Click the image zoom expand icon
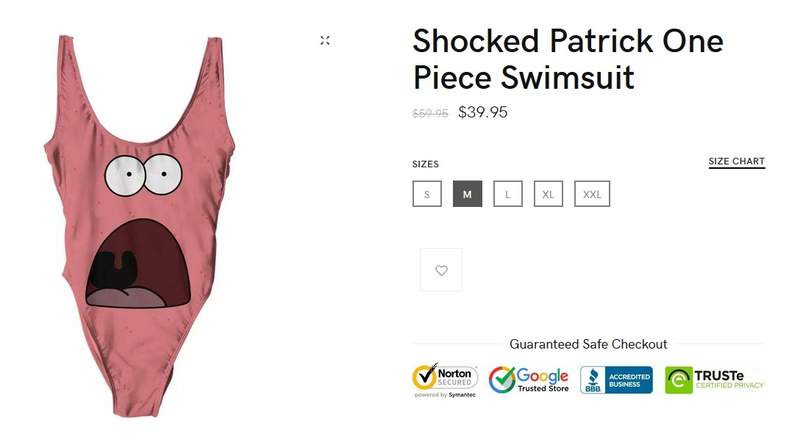The height and width of the screenshot is (444, 800). point(325,40)
